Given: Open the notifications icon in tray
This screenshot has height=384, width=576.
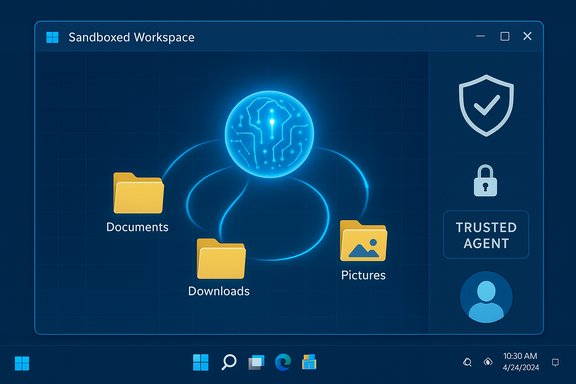Looking at the screenshot, I should tap(555, 363).
